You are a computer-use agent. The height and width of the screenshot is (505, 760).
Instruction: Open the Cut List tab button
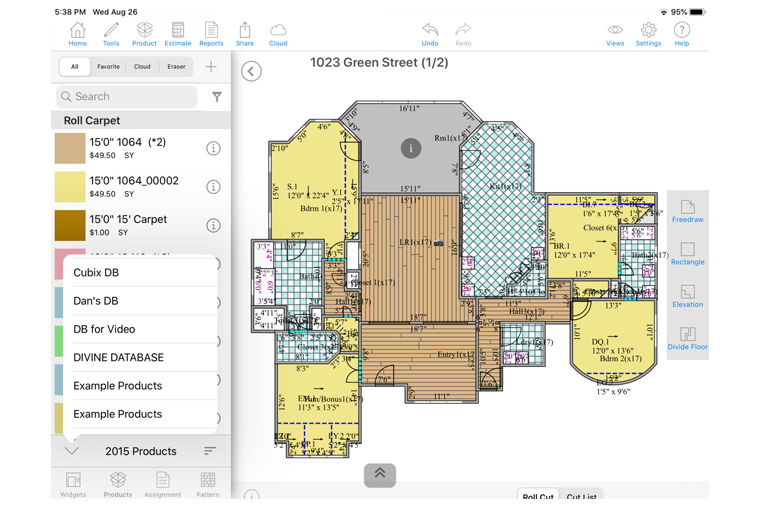tap(581, 496)
